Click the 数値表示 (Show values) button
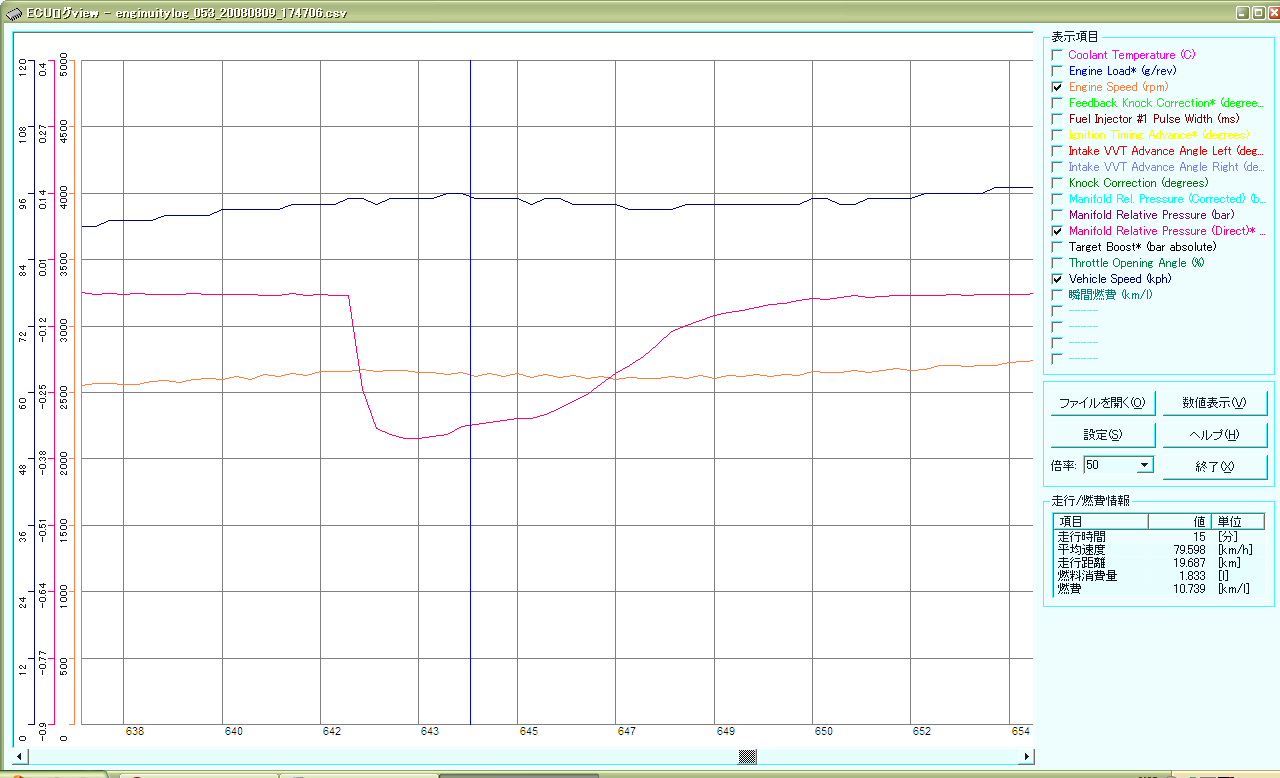 [1215, 403]
